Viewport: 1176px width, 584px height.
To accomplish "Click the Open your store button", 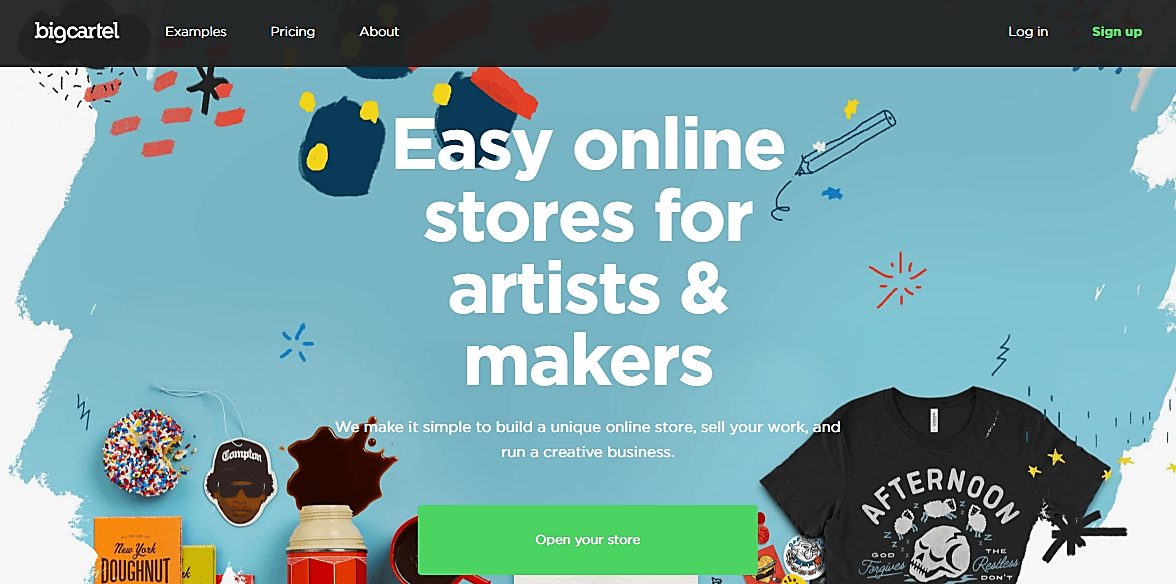I will pyautogui.click(x=587, y=540).
